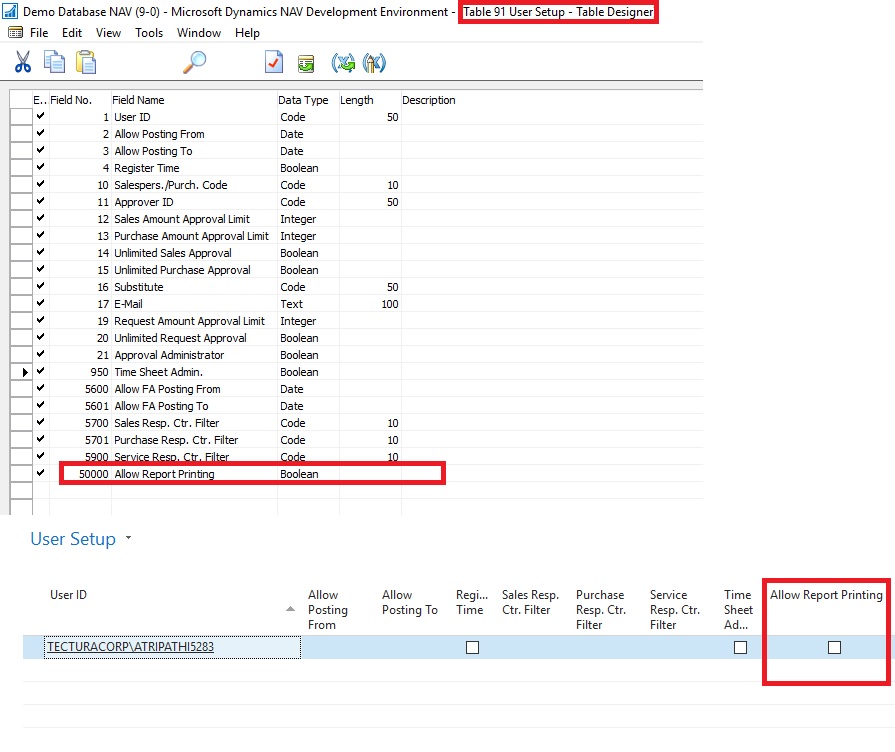The height and width of the screenshot is (752, 895).
Task: Click the document with red checkmark icon
Action: click(273, 63)
